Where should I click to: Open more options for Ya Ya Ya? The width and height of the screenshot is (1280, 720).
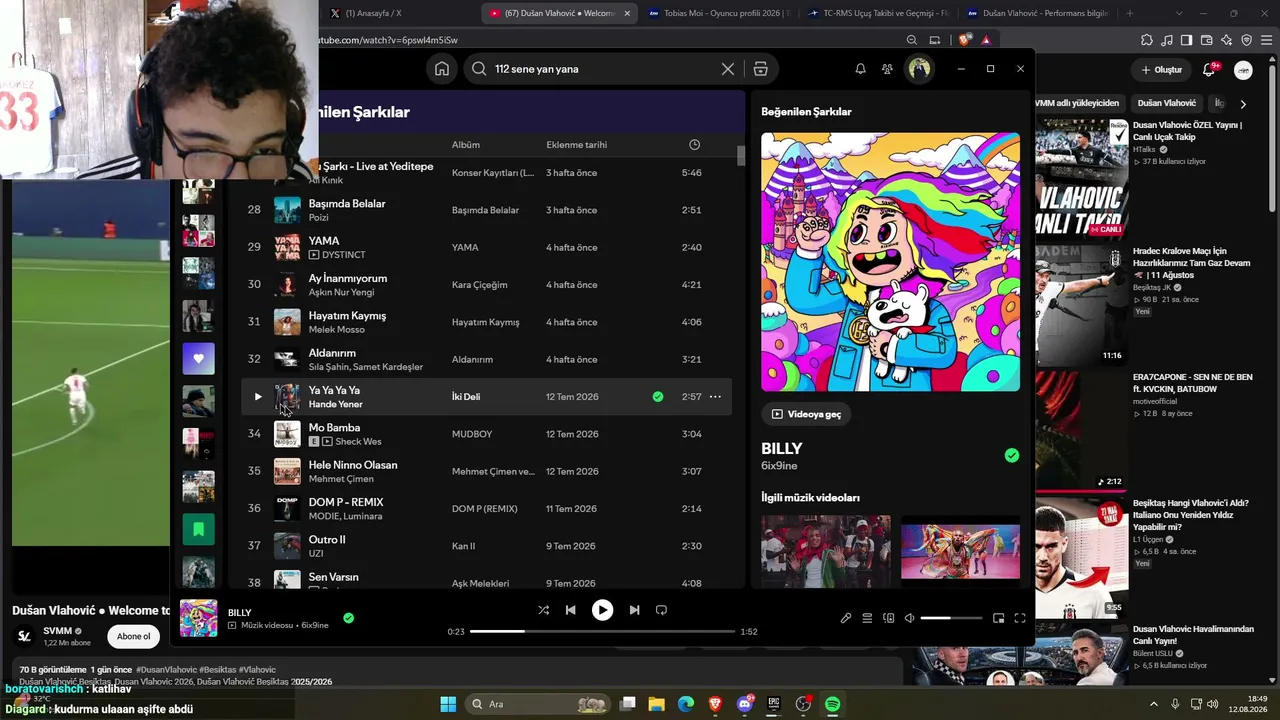(x=715, y=397)
